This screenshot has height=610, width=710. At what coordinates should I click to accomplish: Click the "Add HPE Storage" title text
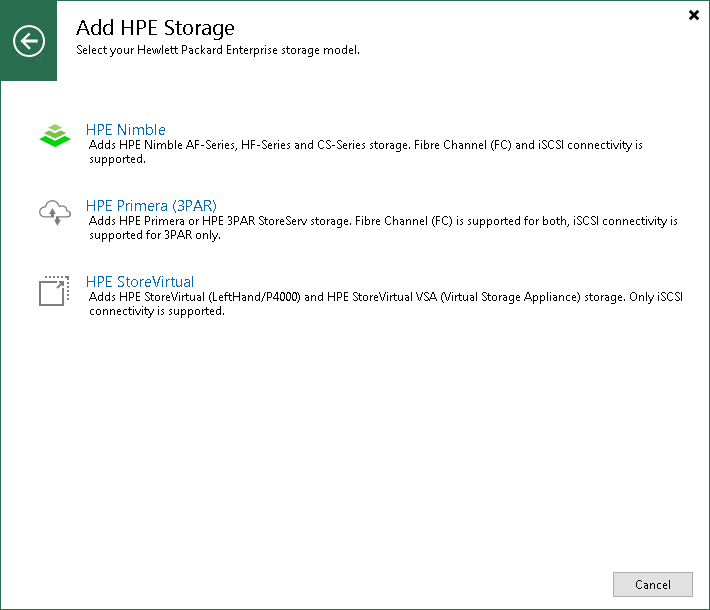point(155,29)
